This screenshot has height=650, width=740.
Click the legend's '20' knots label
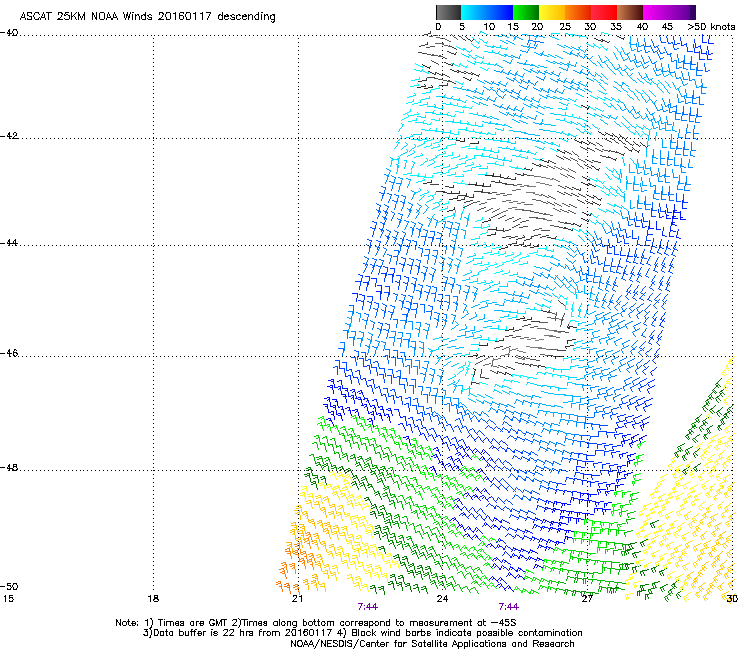[537, 27]
